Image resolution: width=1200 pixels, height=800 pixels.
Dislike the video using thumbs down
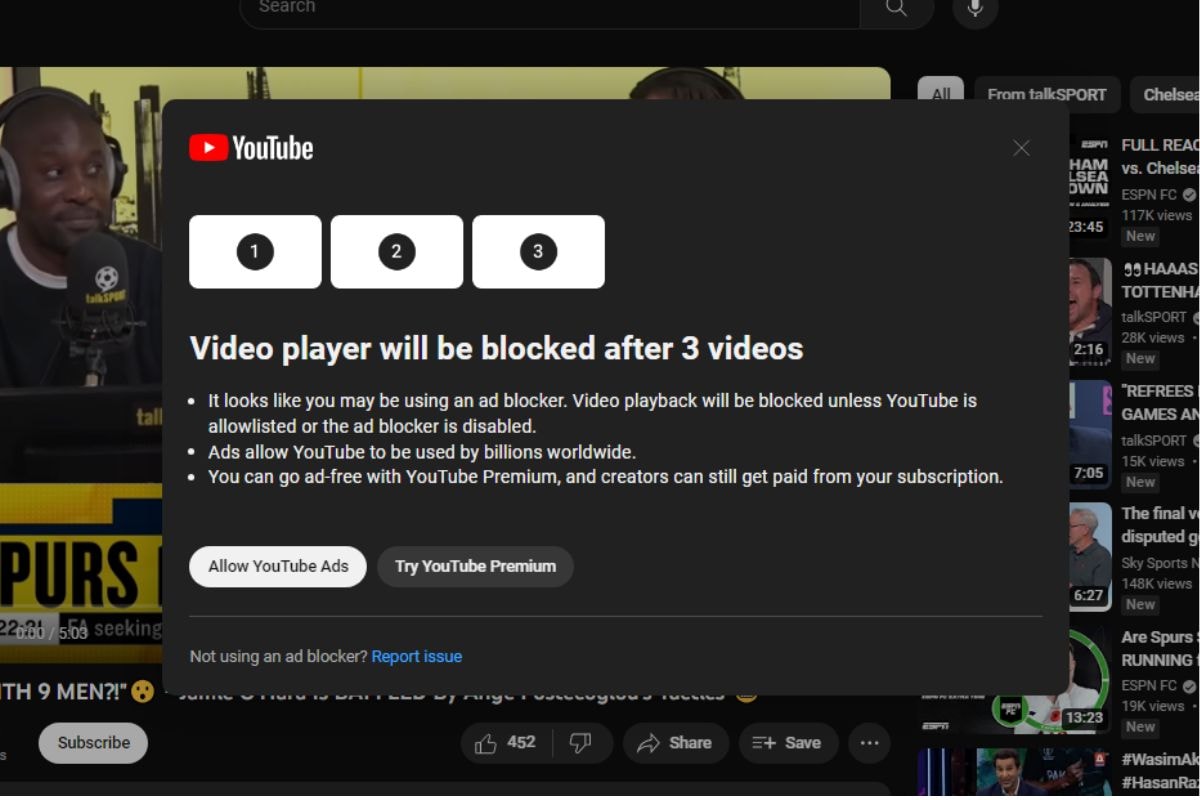[580, 743]
